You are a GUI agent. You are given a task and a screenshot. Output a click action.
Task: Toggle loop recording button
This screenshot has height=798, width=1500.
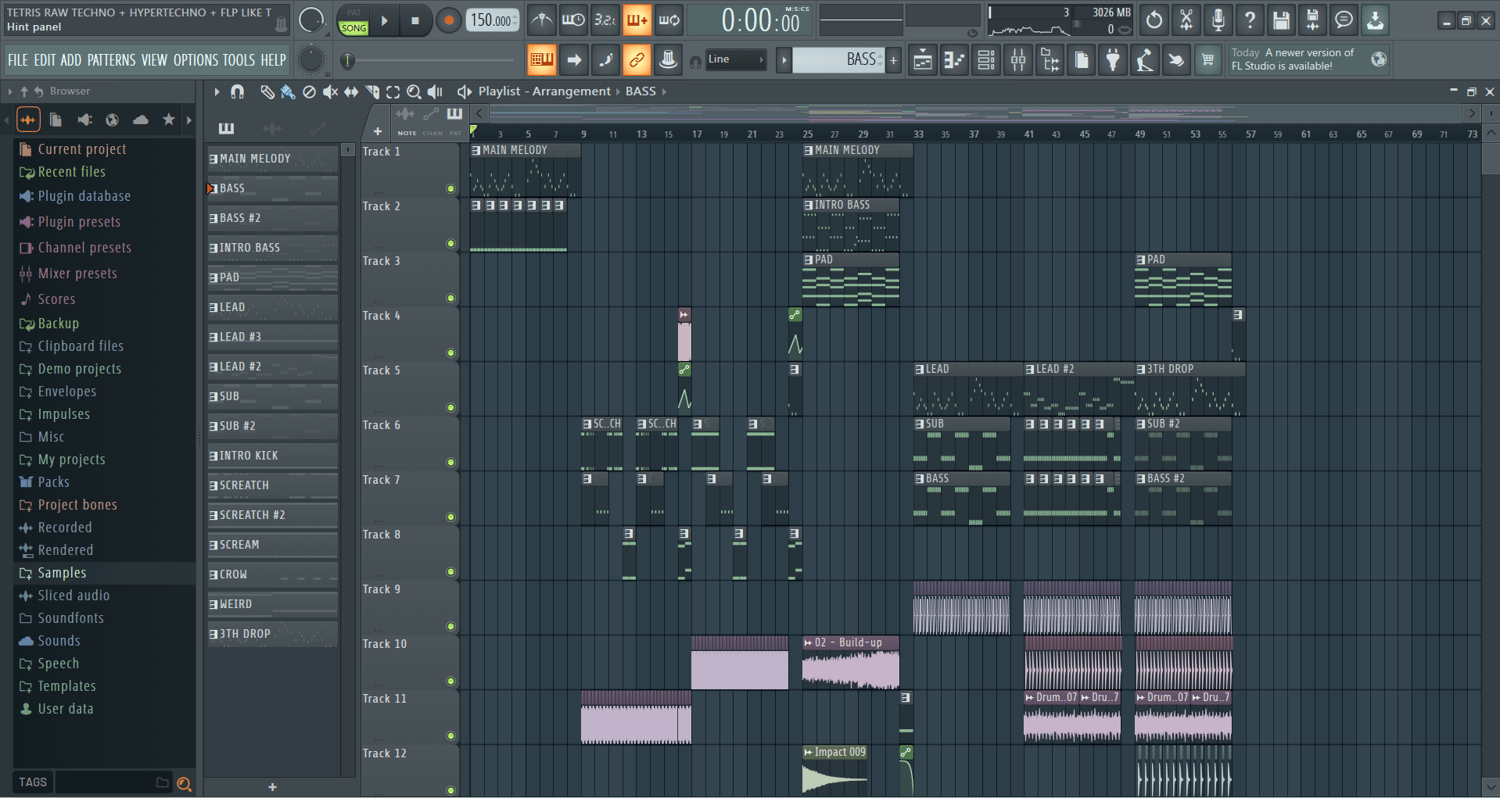(x=669, y=19)
